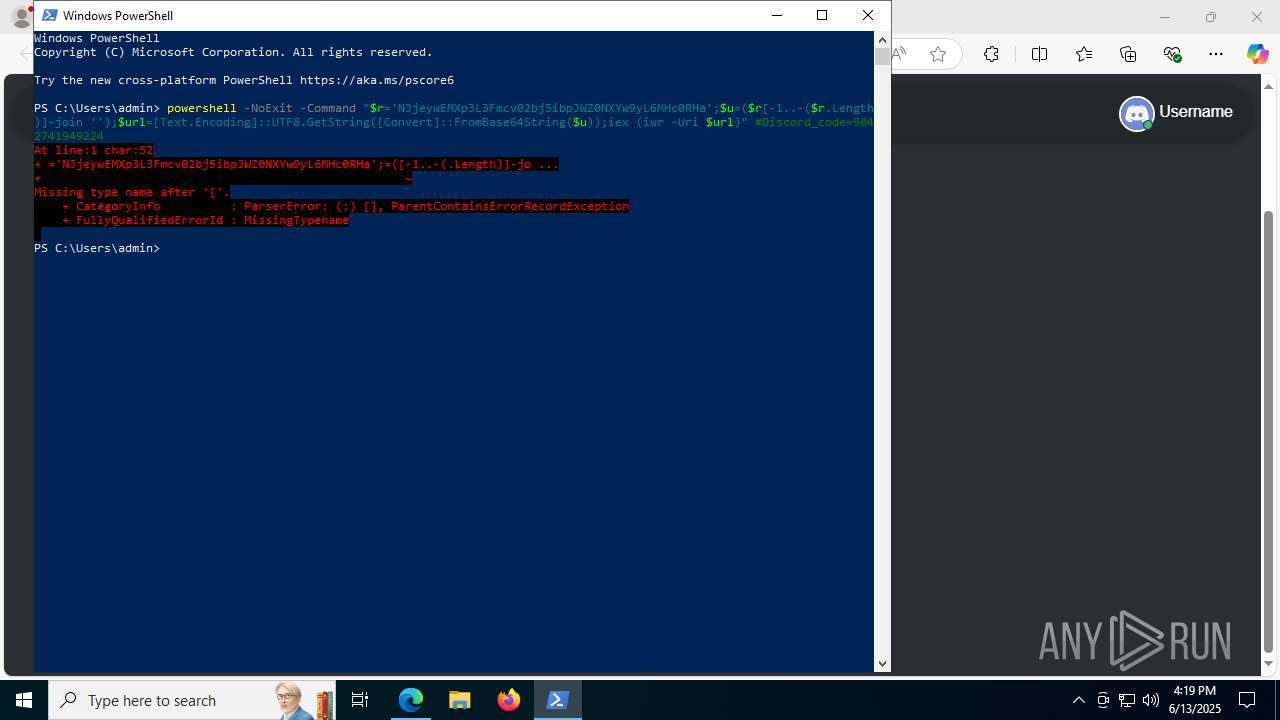Click the Username label on page
Viewport: 1280px width, 720px height.
tap(1195, 112)
